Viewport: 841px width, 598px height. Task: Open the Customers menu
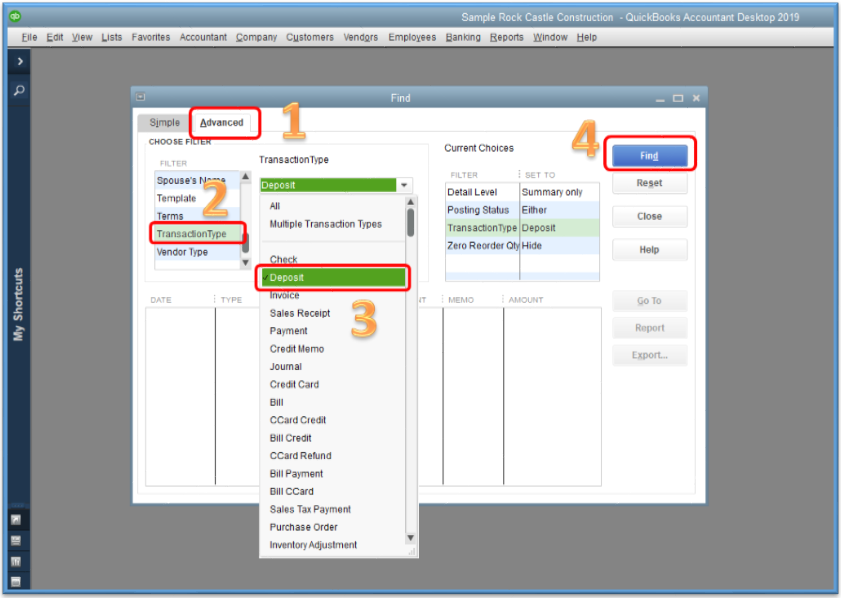[309, 37]
